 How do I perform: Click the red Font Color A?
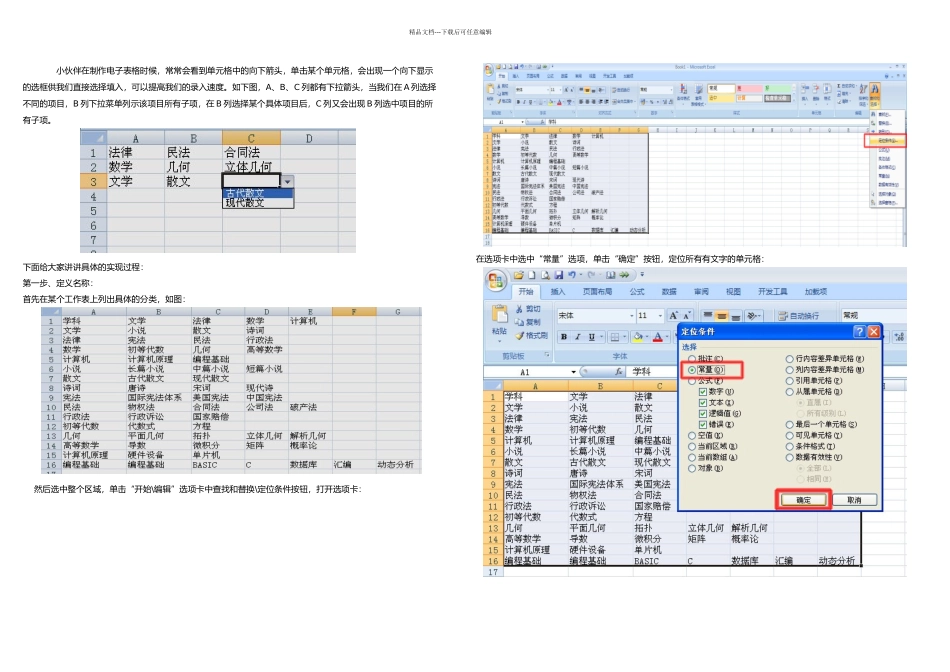click(658, 337)
